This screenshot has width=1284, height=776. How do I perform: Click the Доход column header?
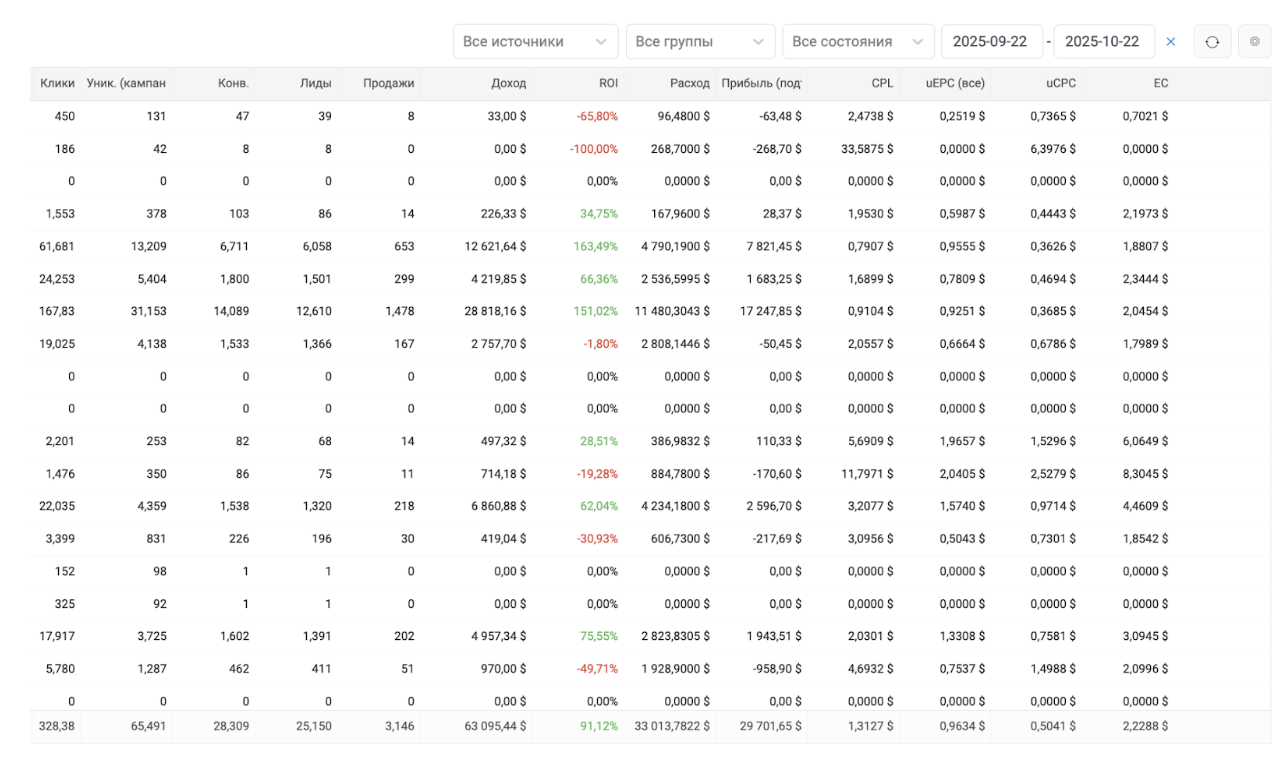pyautogui.click(x=508, y=83)
